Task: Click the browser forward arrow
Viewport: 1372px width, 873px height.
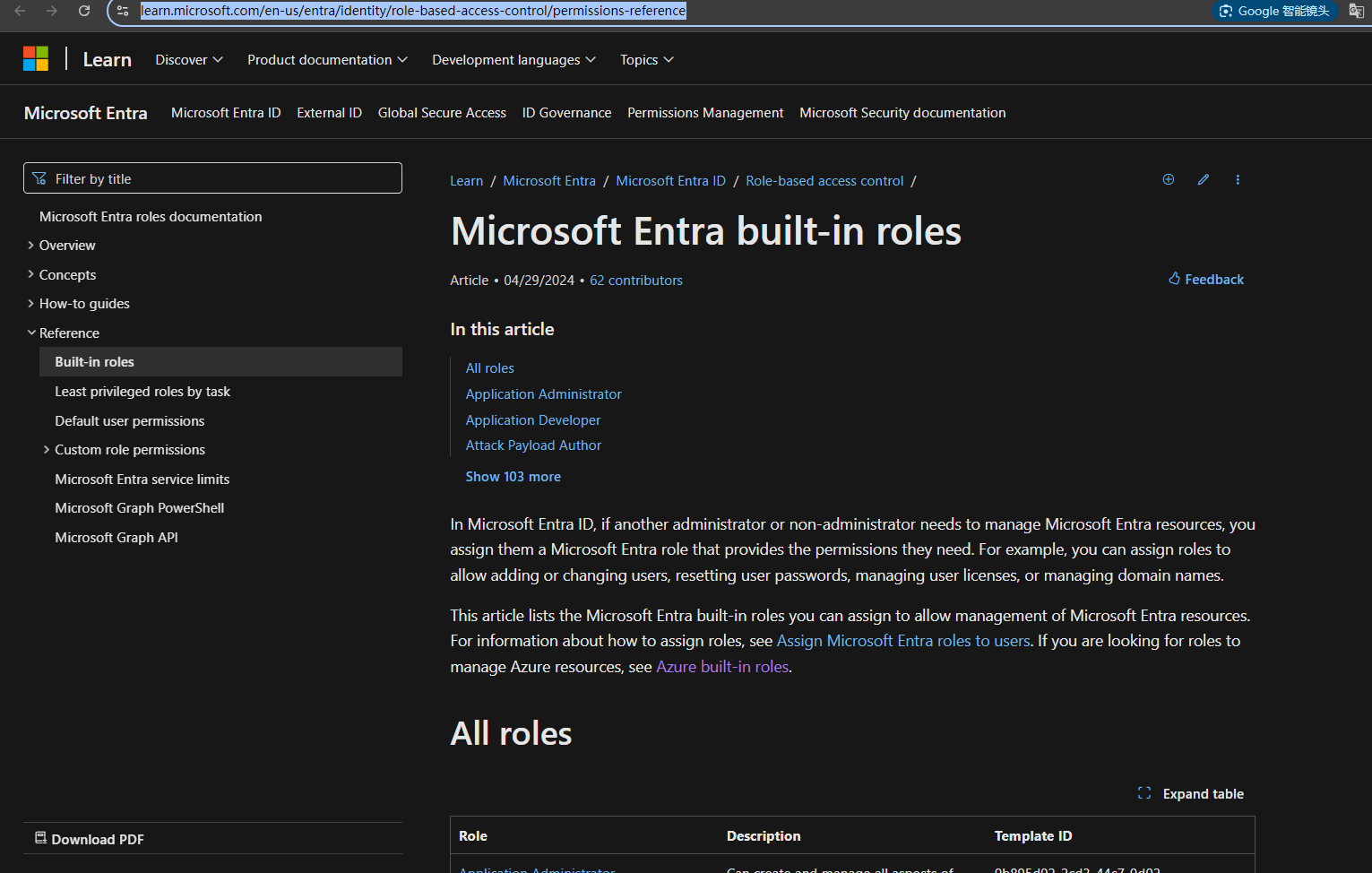Action: [52, 11]
